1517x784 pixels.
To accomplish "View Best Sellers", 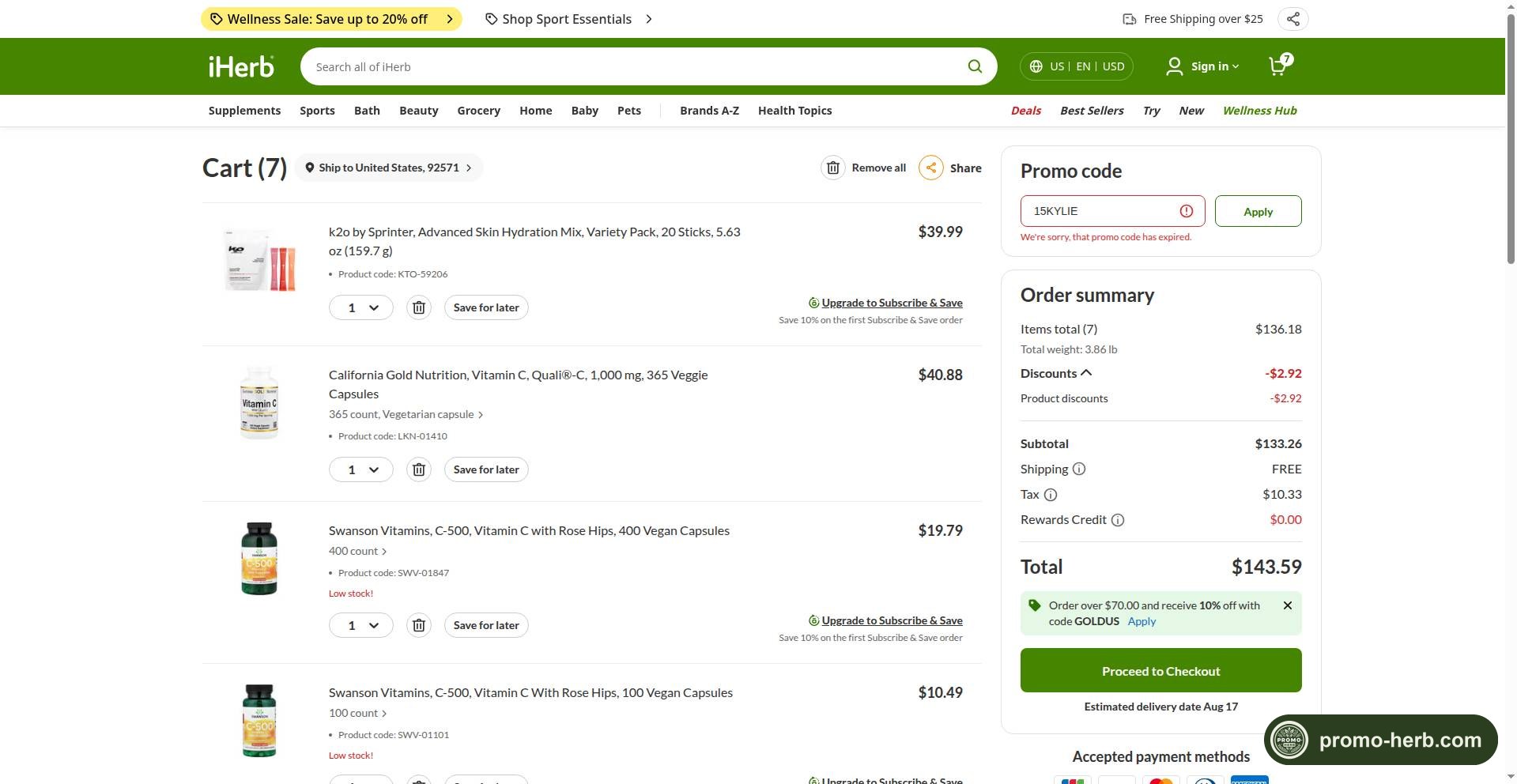I will [1092, 111].
